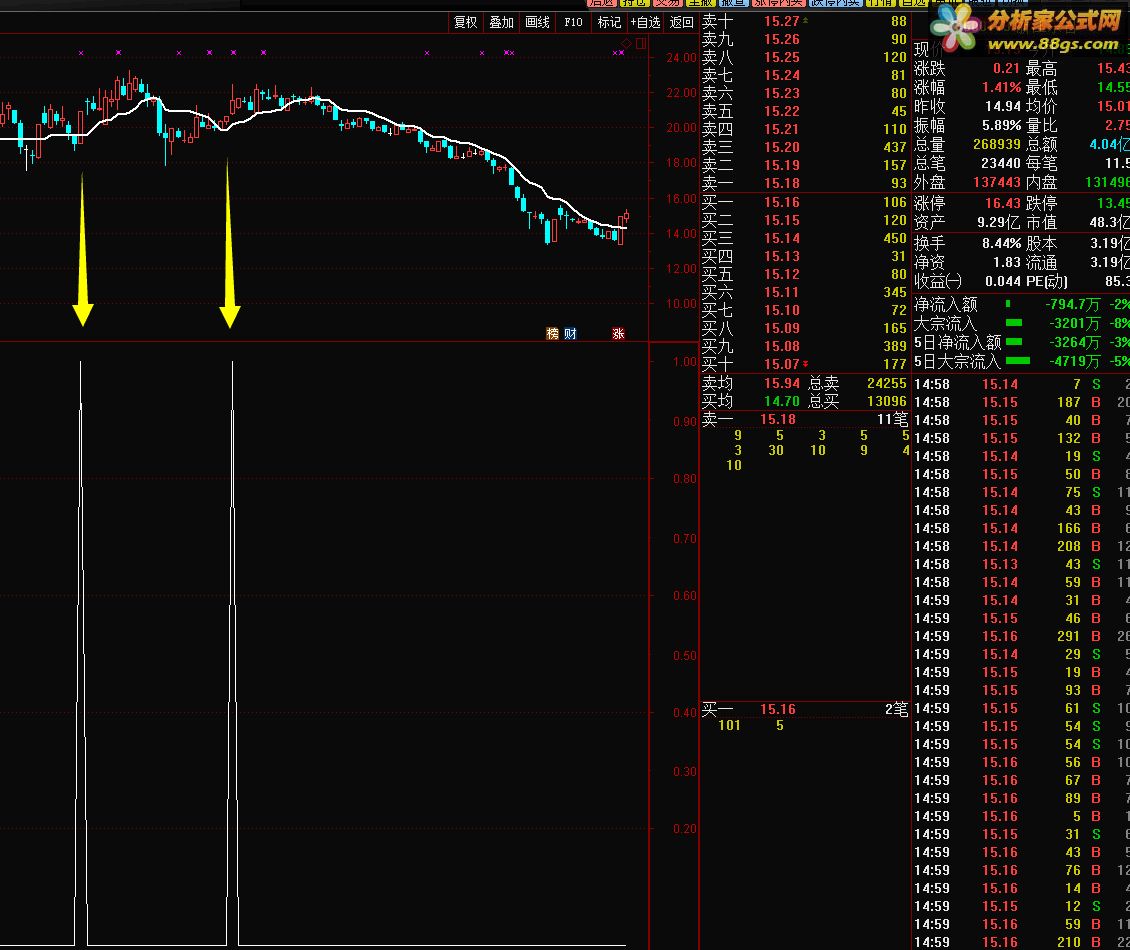Click the 大宗流入 -3201万 row

click(1020, 323)
